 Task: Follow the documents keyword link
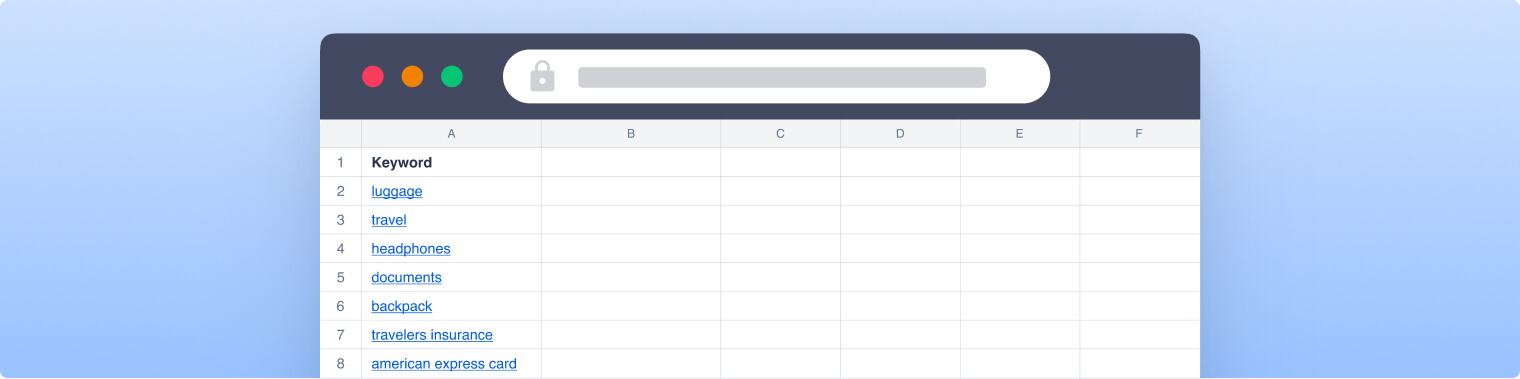click(x=406, y=277)
